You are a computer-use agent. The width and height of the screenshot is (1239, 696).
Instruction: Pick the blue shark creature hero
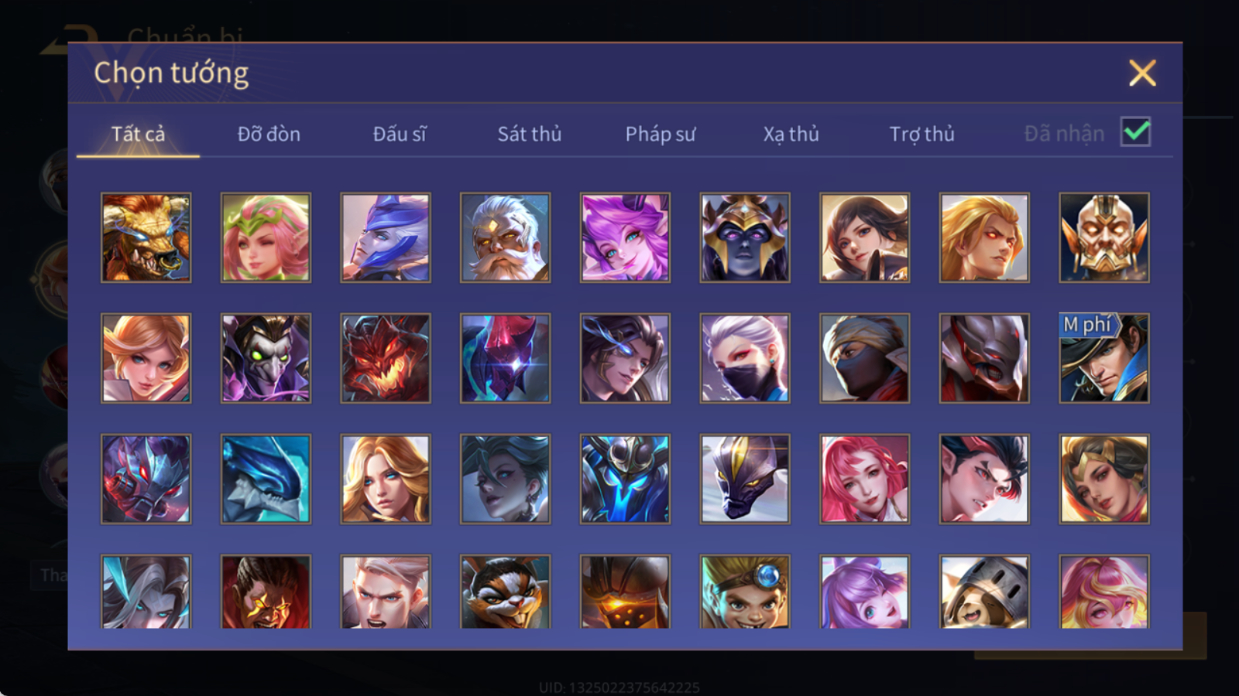266,479
